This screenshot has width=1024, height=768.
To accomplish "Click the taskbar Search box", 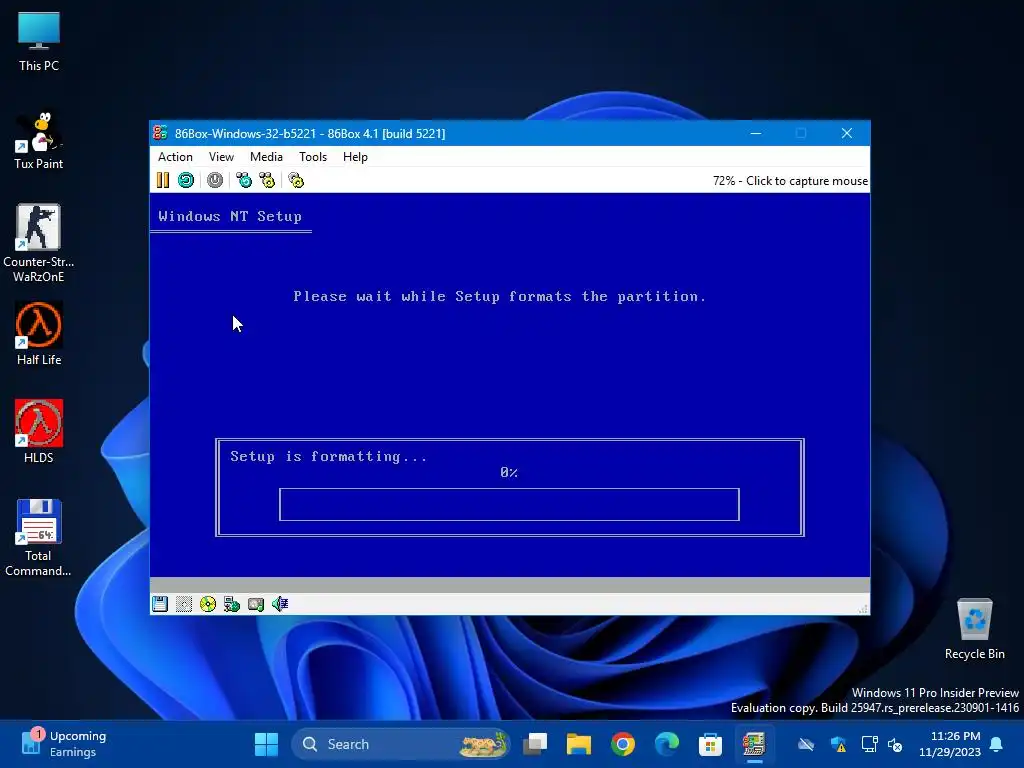I will pyautogui.click(x=400, y=744).
